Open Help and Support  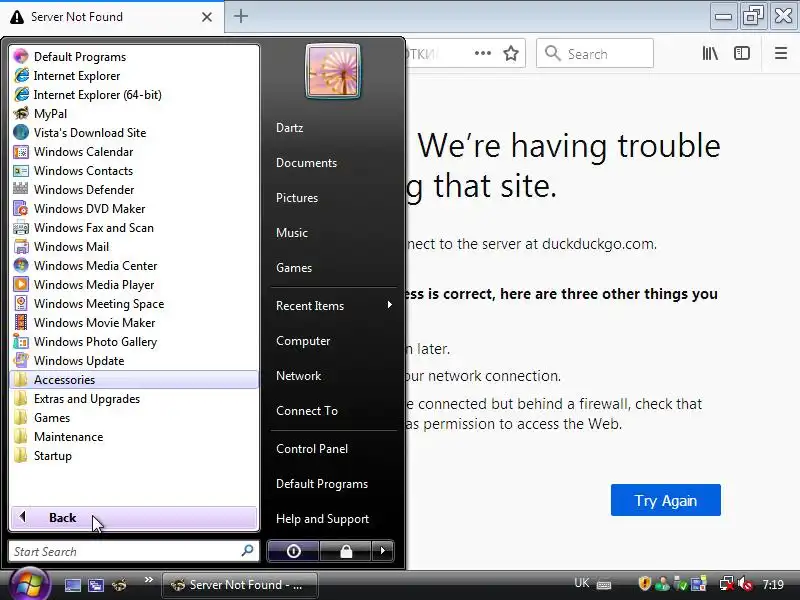tap(322, 519)
